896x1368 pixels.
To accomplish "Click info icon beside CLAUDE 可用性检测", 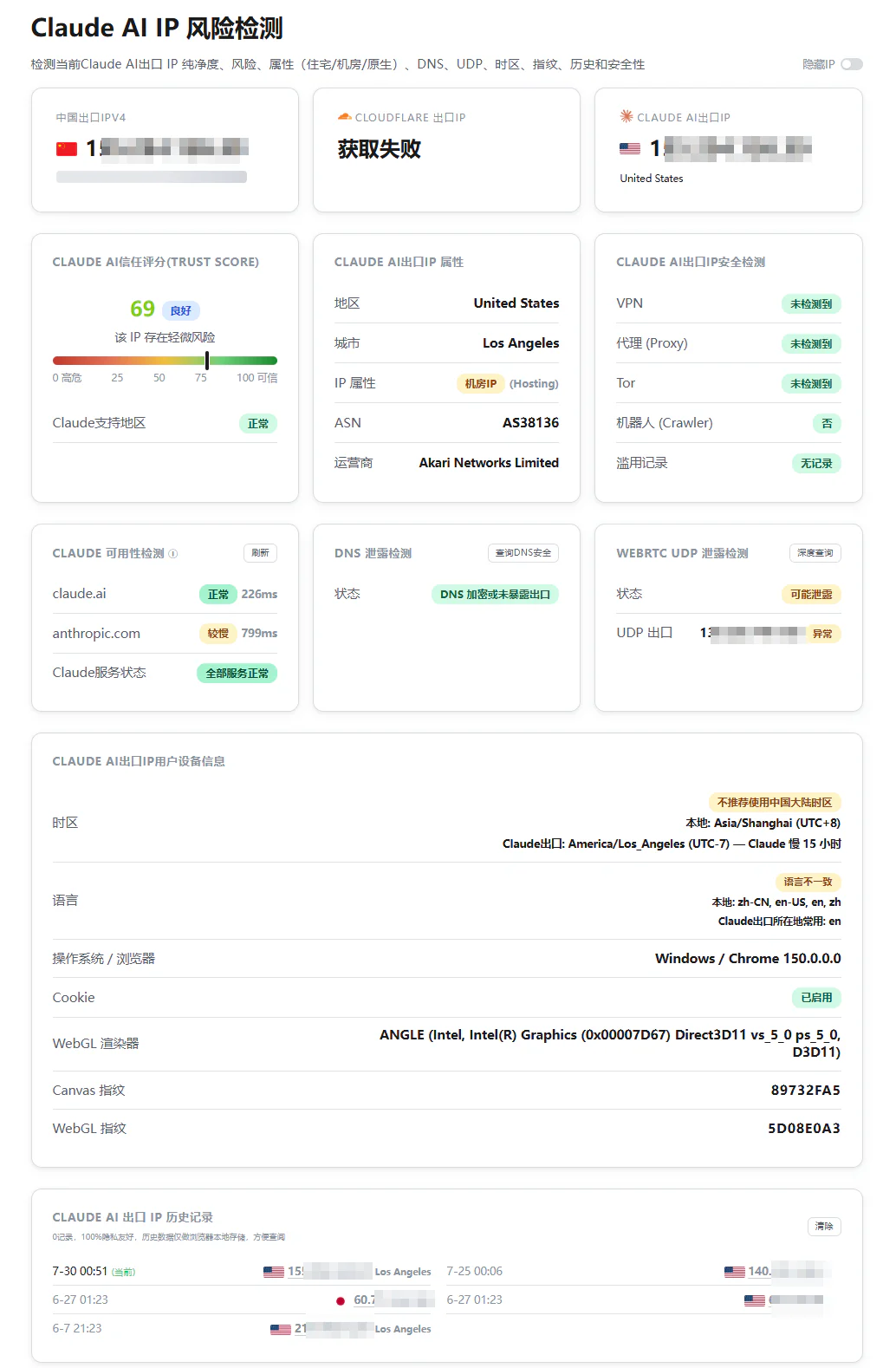I will point(172,553).
